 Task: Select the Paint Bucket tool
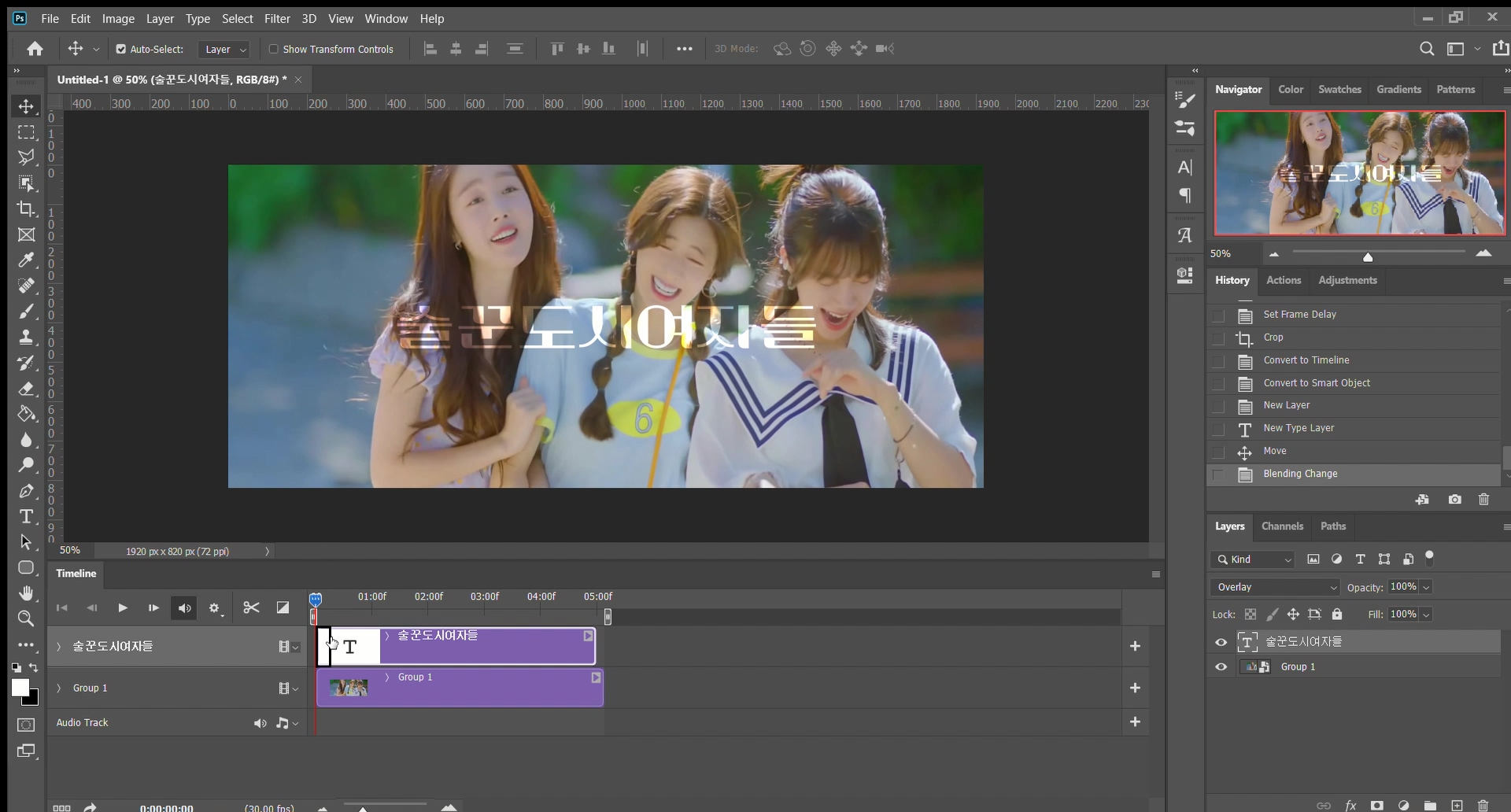click(x=26, y=414)
